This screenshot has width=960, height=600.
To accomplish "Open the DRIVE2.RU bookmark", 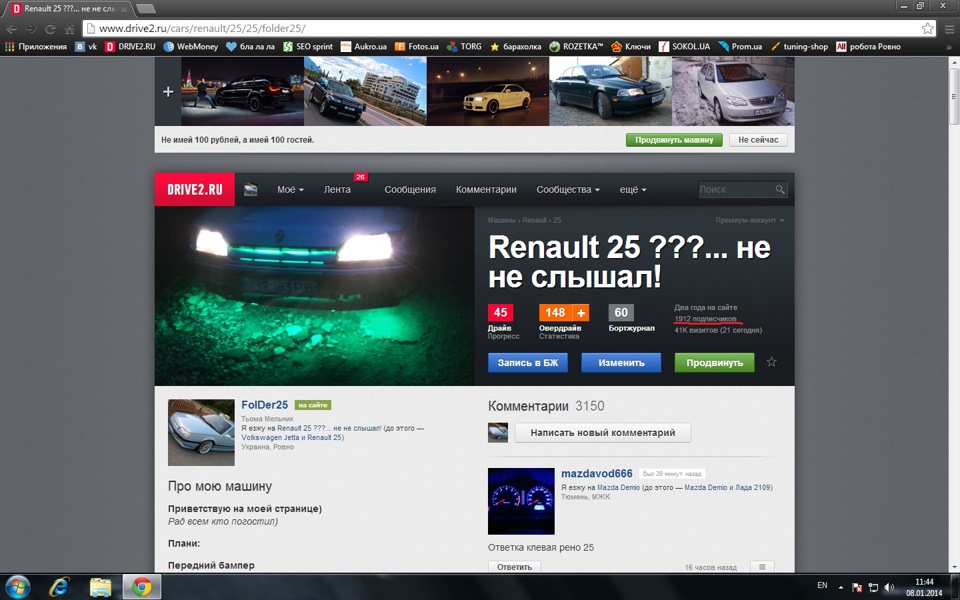I will pyautogui.click(x=130, y=47).
